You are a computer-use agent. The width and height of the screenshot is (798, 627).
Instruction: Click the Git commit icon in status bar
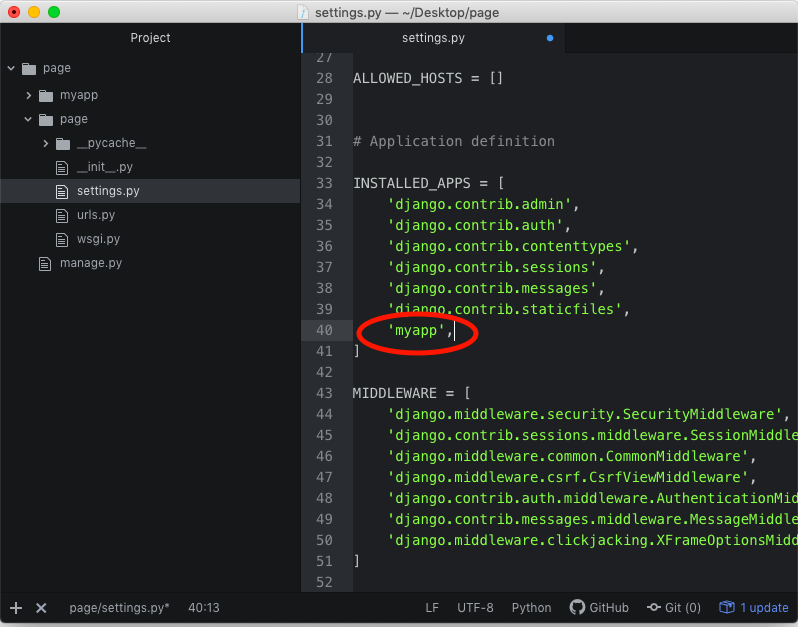pyautogui.click(x=653, y=608)
